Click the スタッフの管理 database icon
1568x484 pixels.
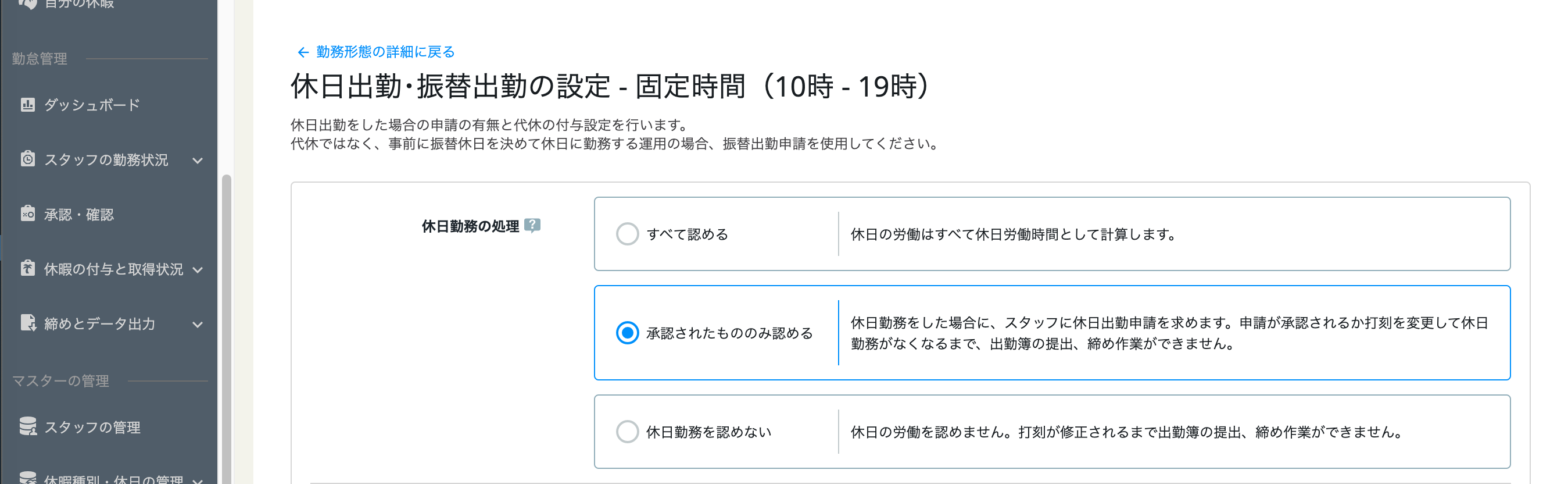pos(28,427)
